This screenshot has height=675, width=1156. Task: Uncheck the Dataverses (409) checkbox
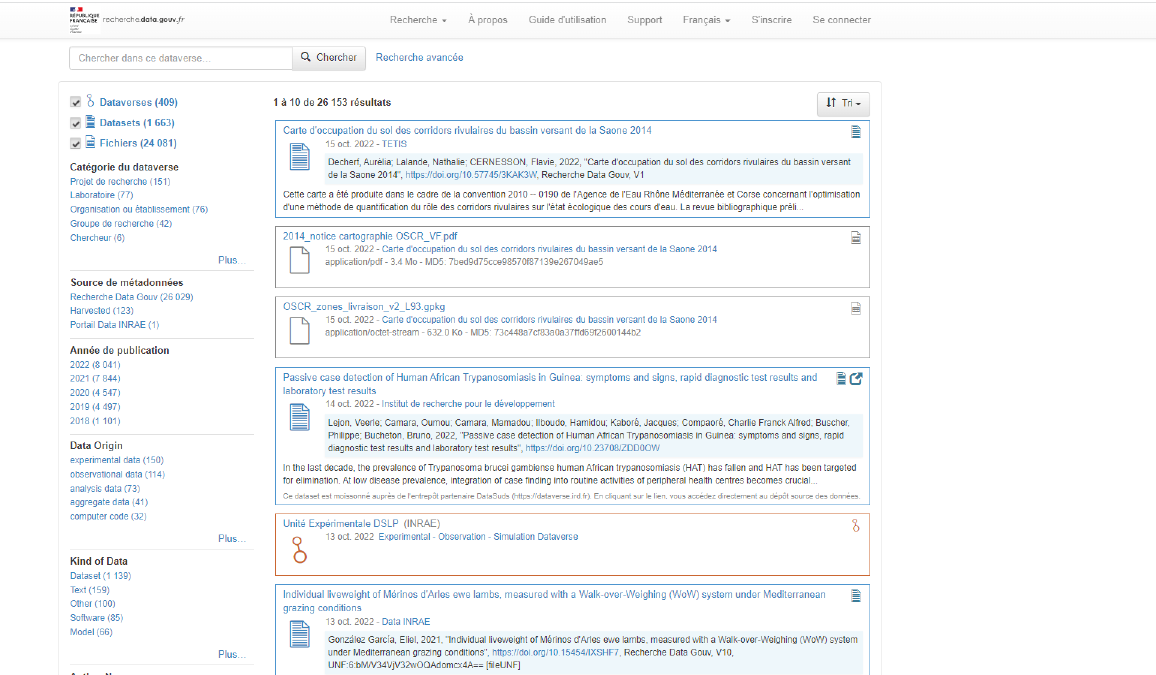pos(76,102)
